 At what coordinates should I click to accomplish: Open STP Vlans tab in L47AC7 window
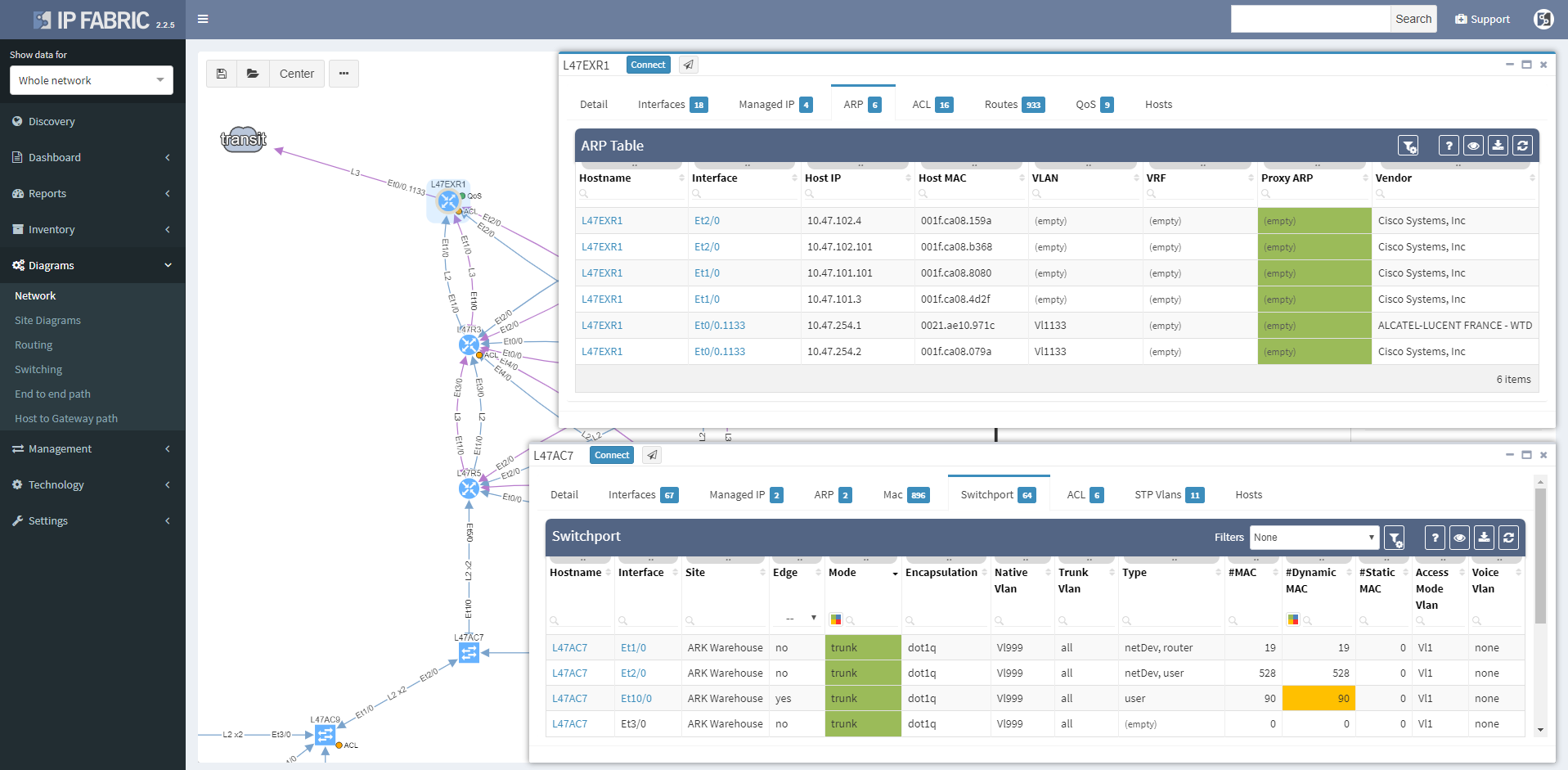(x=1169, y=494)
